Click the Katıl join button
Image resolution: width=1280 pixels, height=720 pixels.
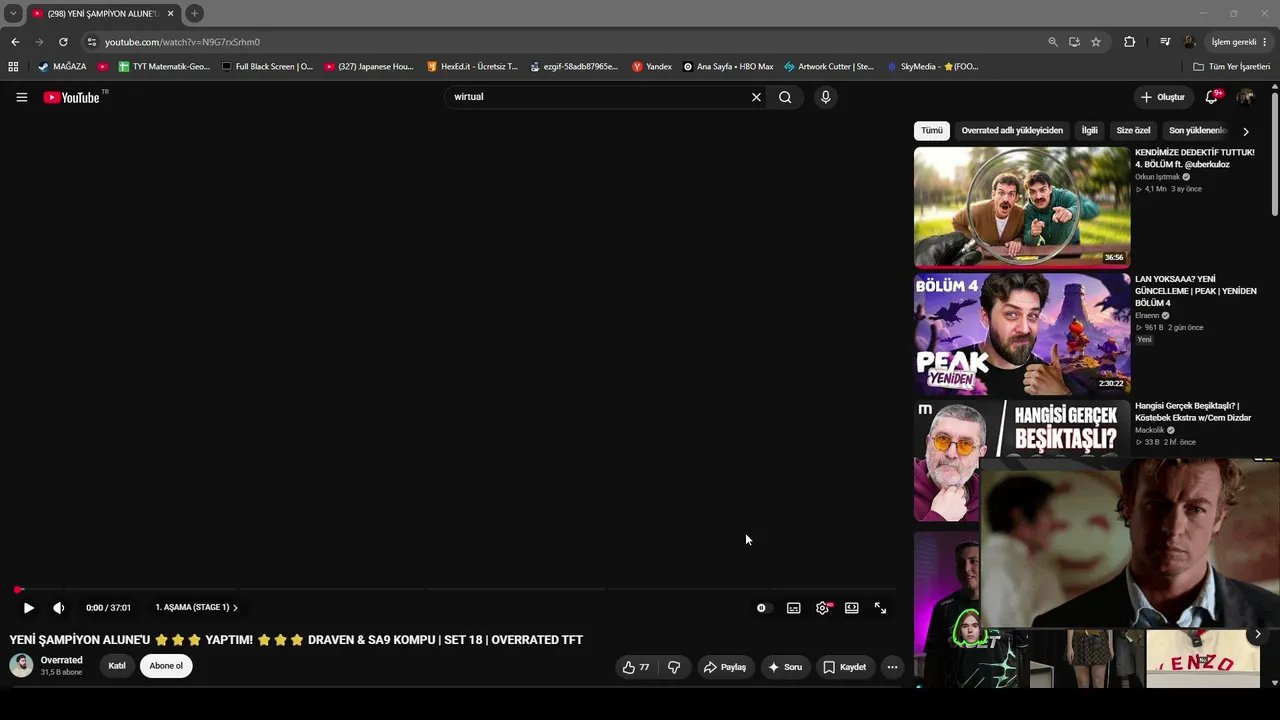click(117, 666)
